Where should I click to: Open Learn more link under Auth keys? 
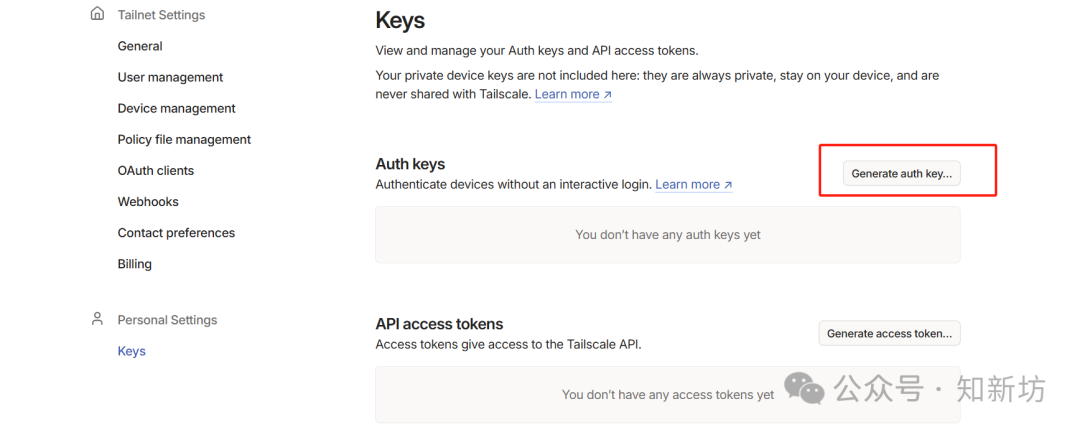(x=687, y=185)
